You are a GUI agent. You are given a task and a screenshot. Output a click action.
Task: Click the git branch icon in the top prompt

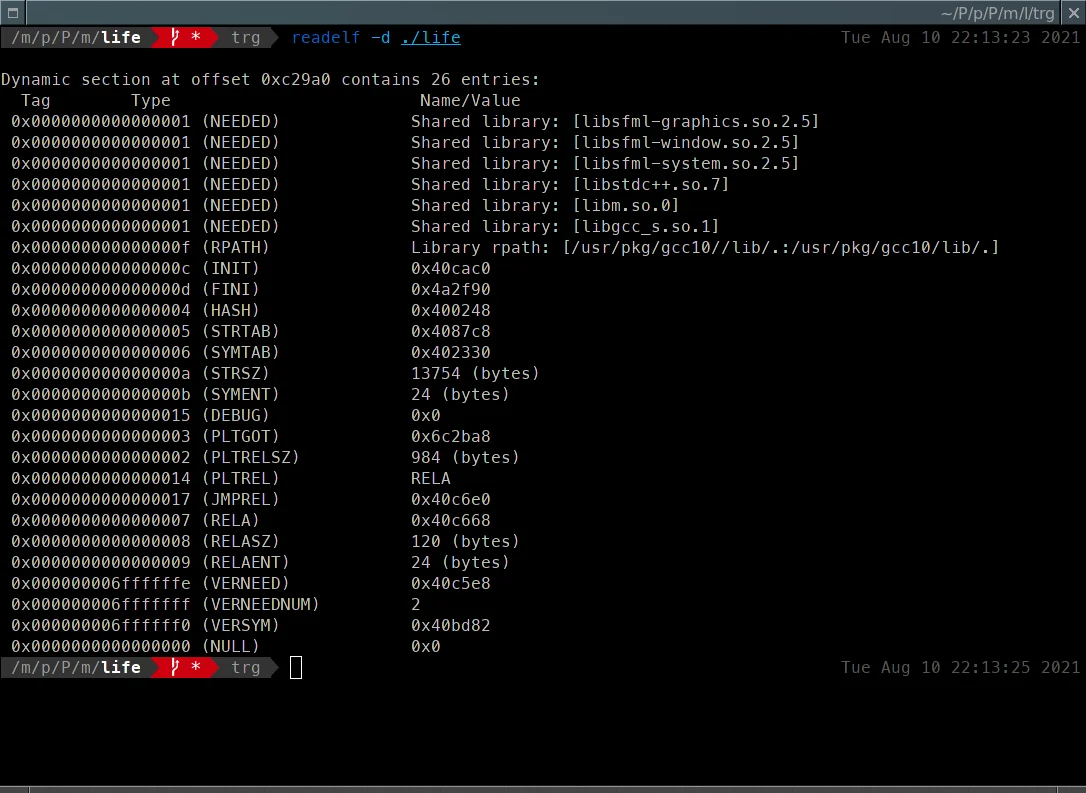click(x=175, y=38)
